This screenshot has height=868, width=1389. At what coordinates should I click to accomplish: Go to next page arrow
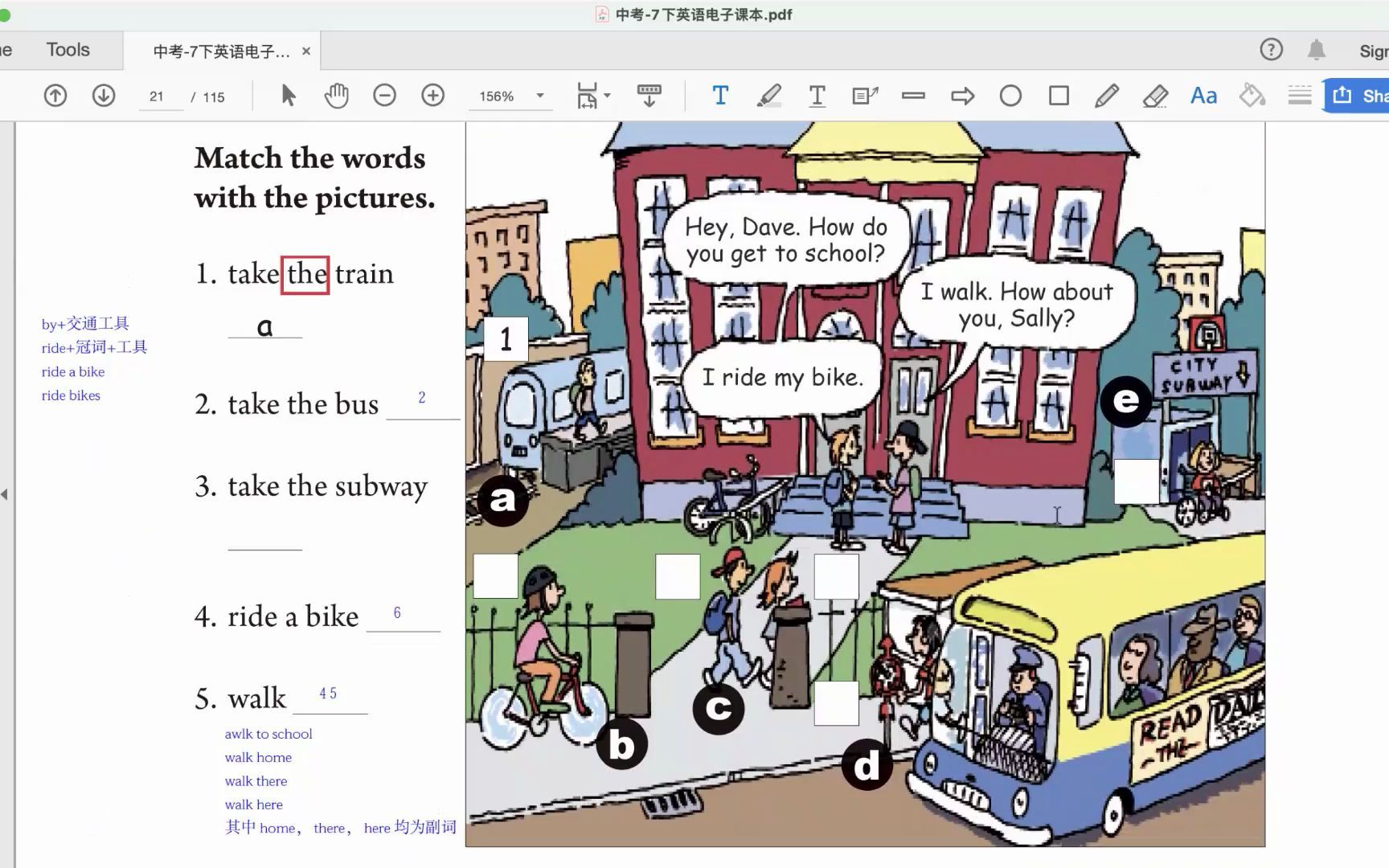[104, 96]
